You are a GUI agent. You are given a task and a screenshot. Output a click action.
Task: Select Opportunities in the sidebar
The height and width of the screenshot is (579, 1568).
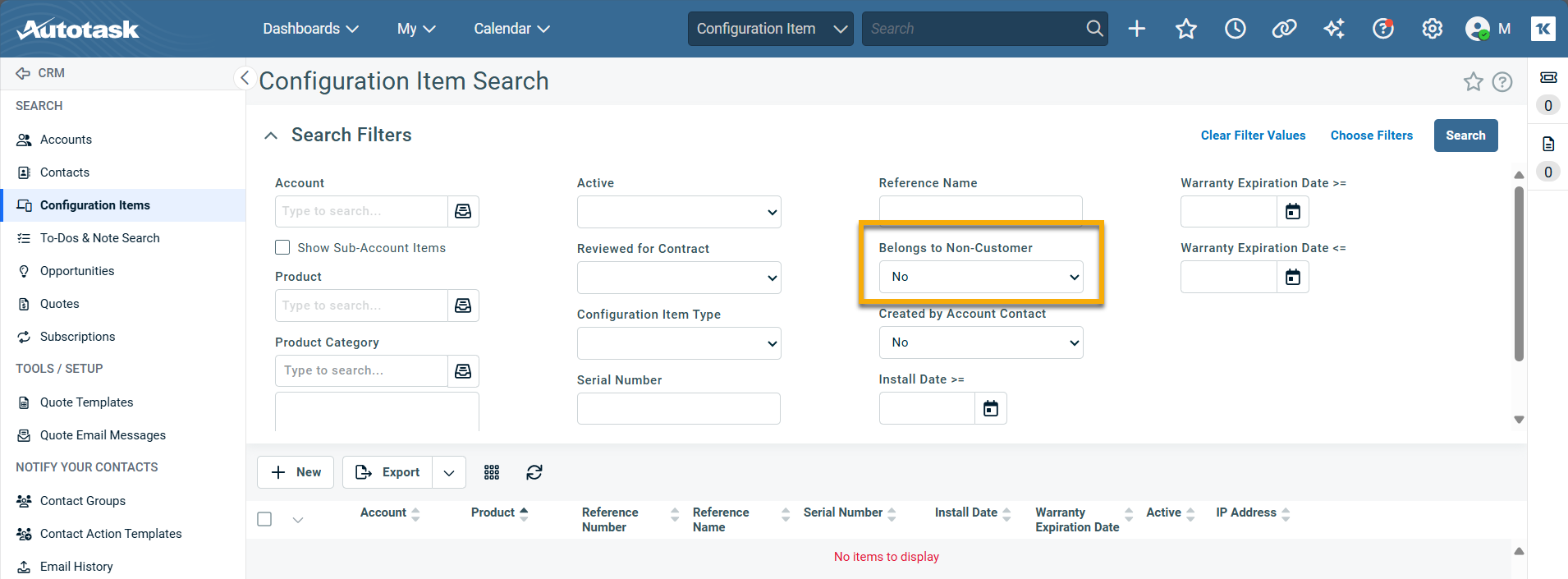coord(77,271)
